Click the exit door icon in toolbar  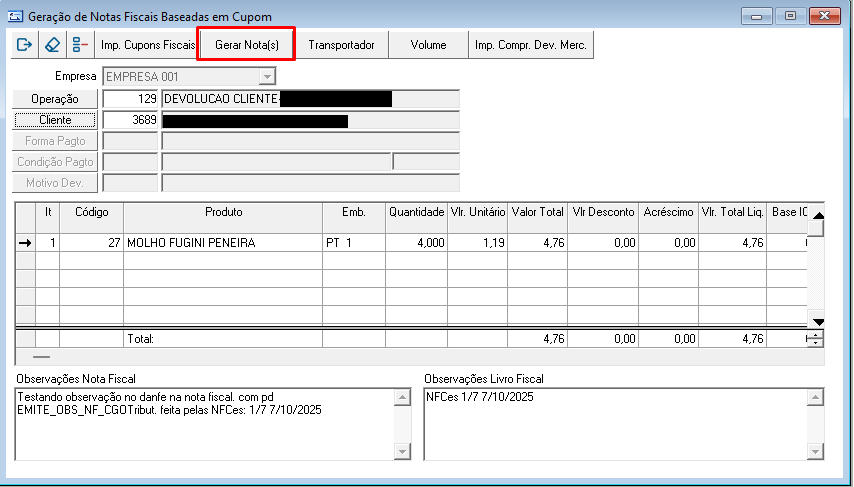[x=25, y=45]
